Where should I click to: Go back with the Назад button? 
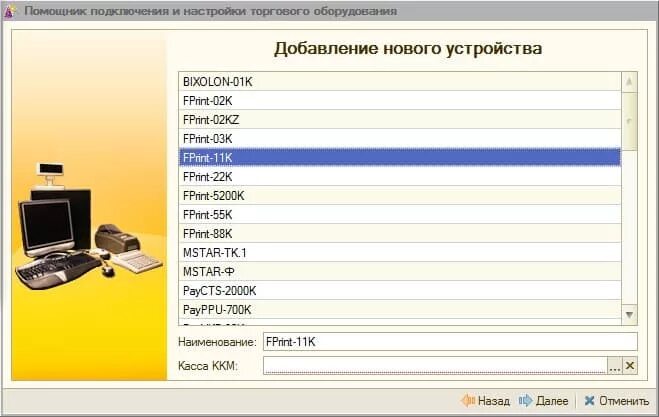tap(485, 401)
